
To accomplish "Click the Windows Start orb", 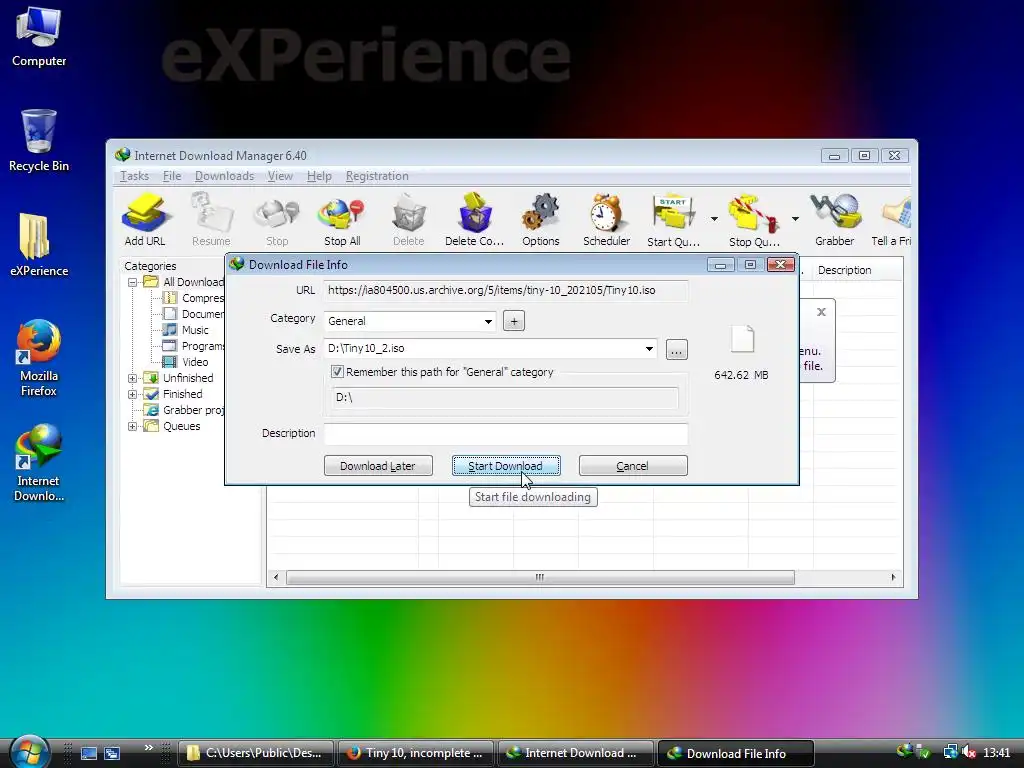I will click(x=29, y=752).
